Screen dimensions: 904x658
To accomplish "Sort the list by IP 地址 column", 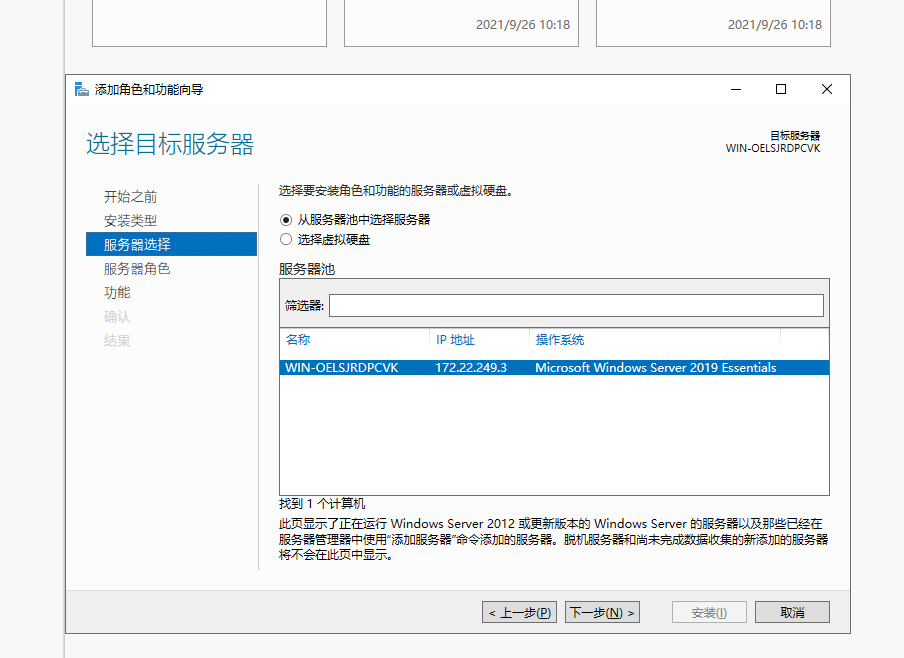I will pos(453,339).
